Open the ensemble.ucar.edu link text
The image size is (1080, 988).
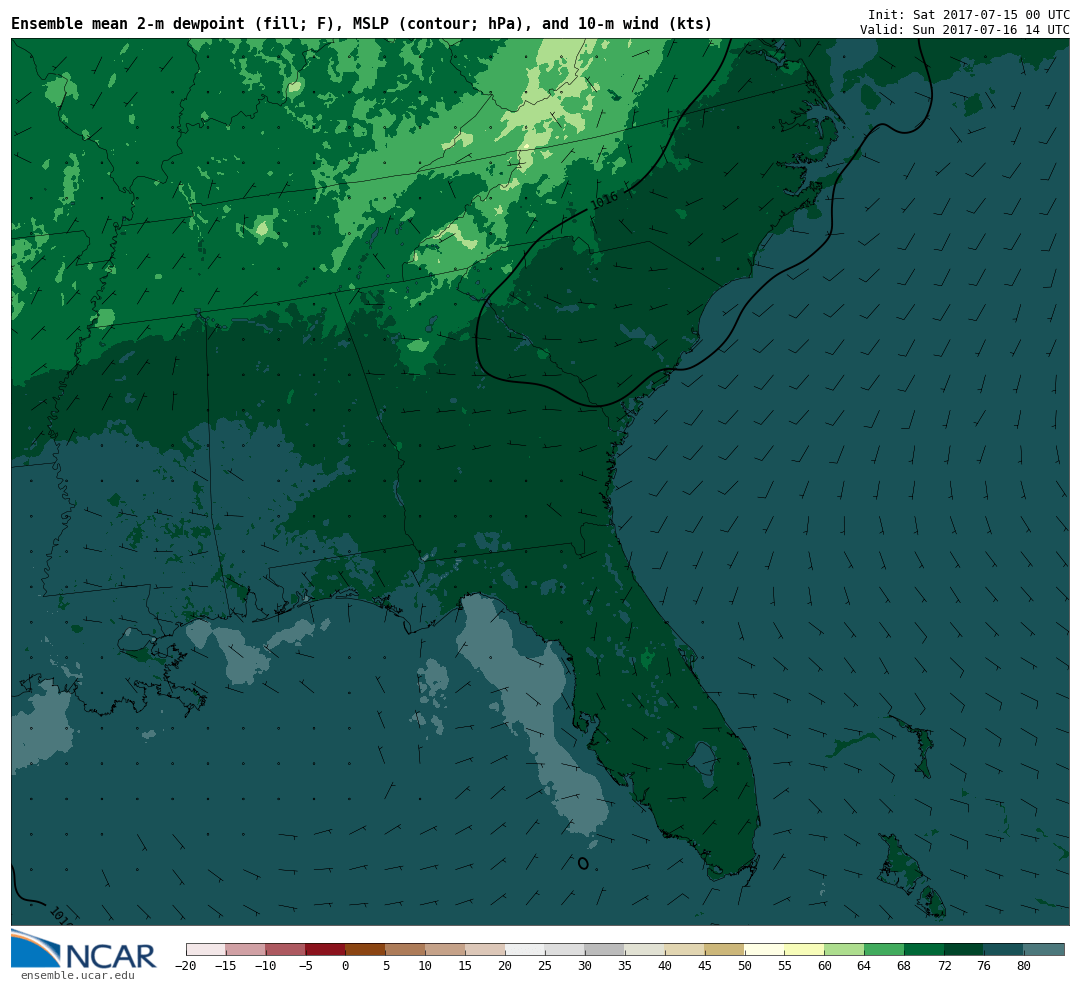[78, 976]
